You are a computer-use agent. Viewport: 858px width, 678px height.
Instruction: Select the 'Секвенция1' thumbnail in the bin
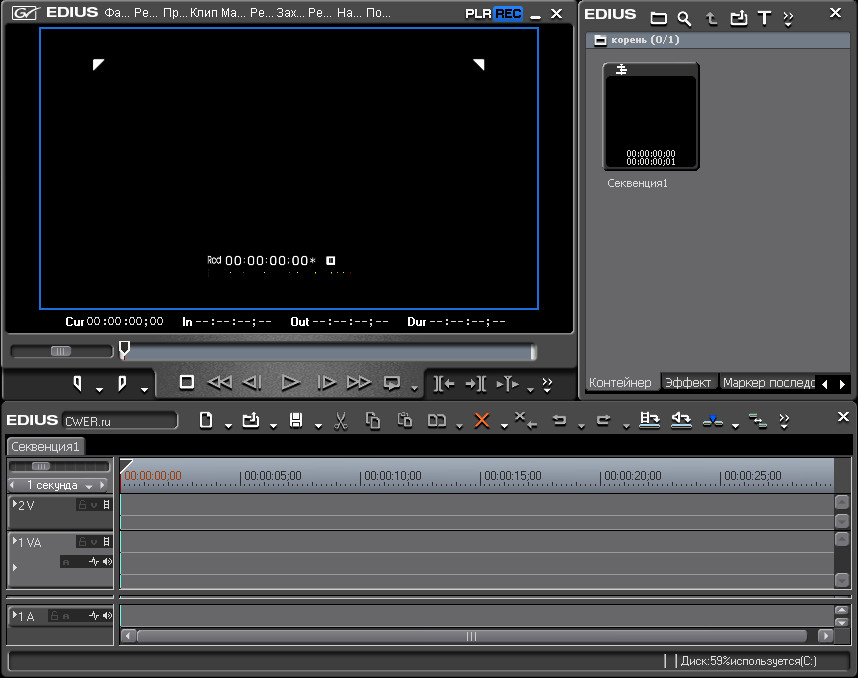pos(650,117)
